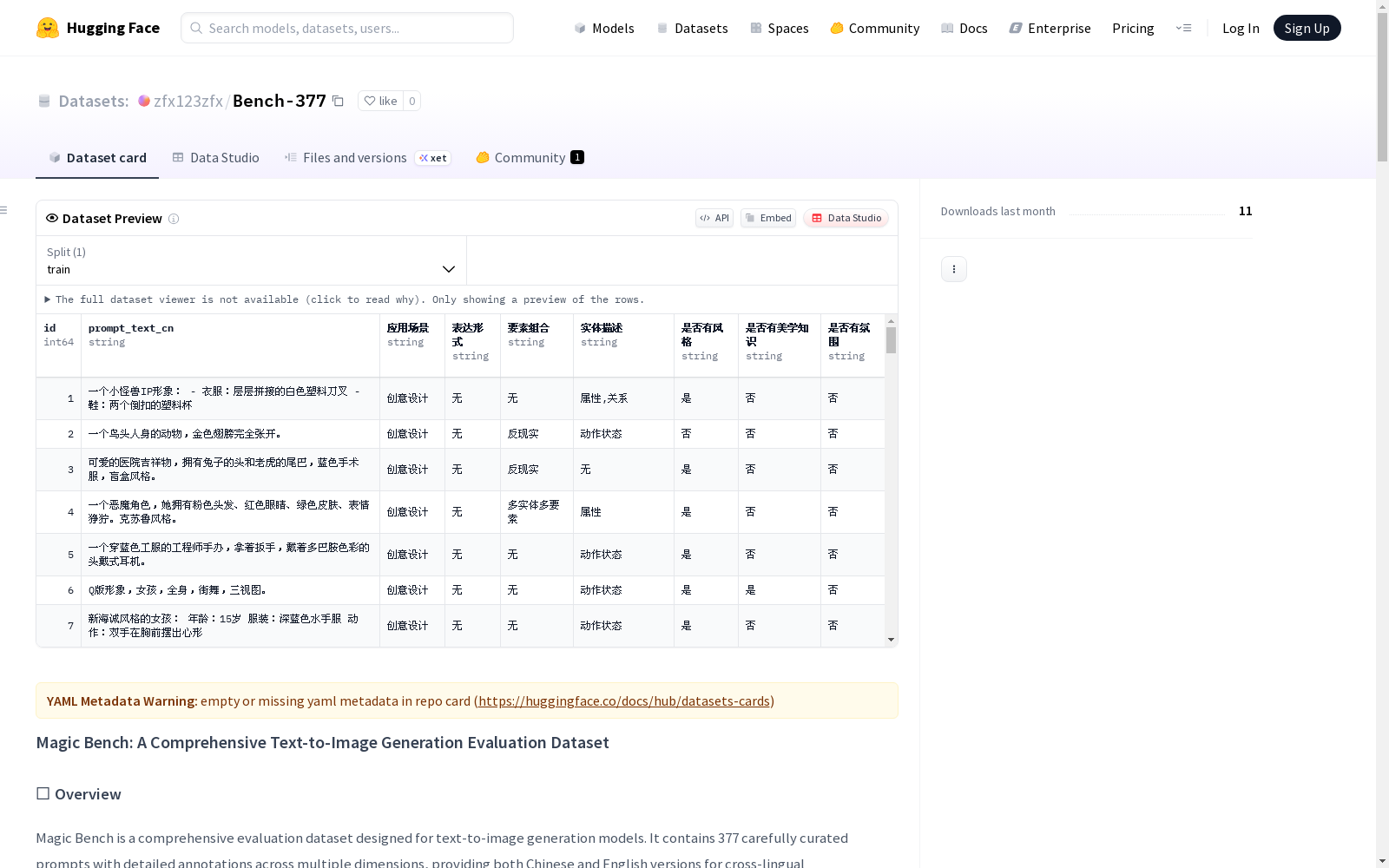The image size is (1389, 868).
Task: Click the Embed button
Action: 768,218
